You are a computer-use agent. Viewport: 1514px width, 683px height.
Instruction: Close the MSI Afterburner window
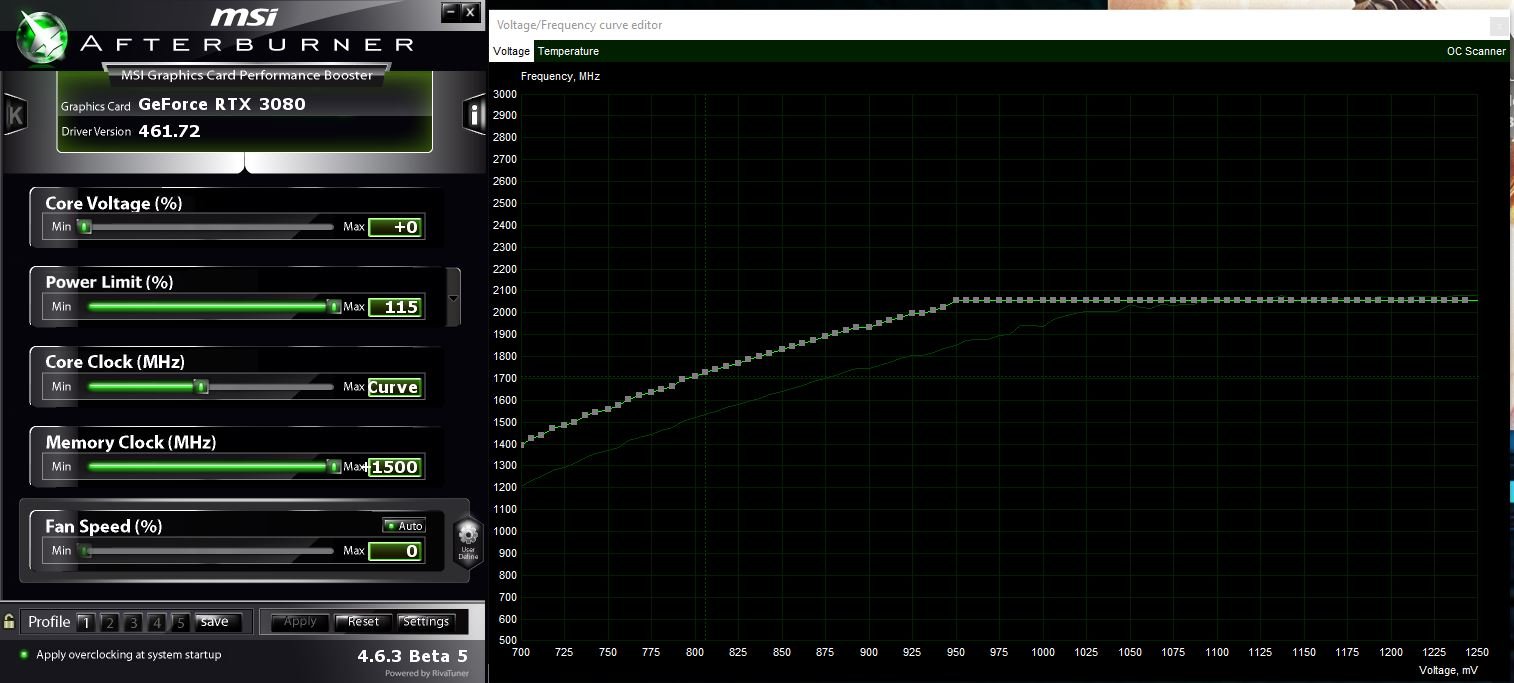pos(470,11)
